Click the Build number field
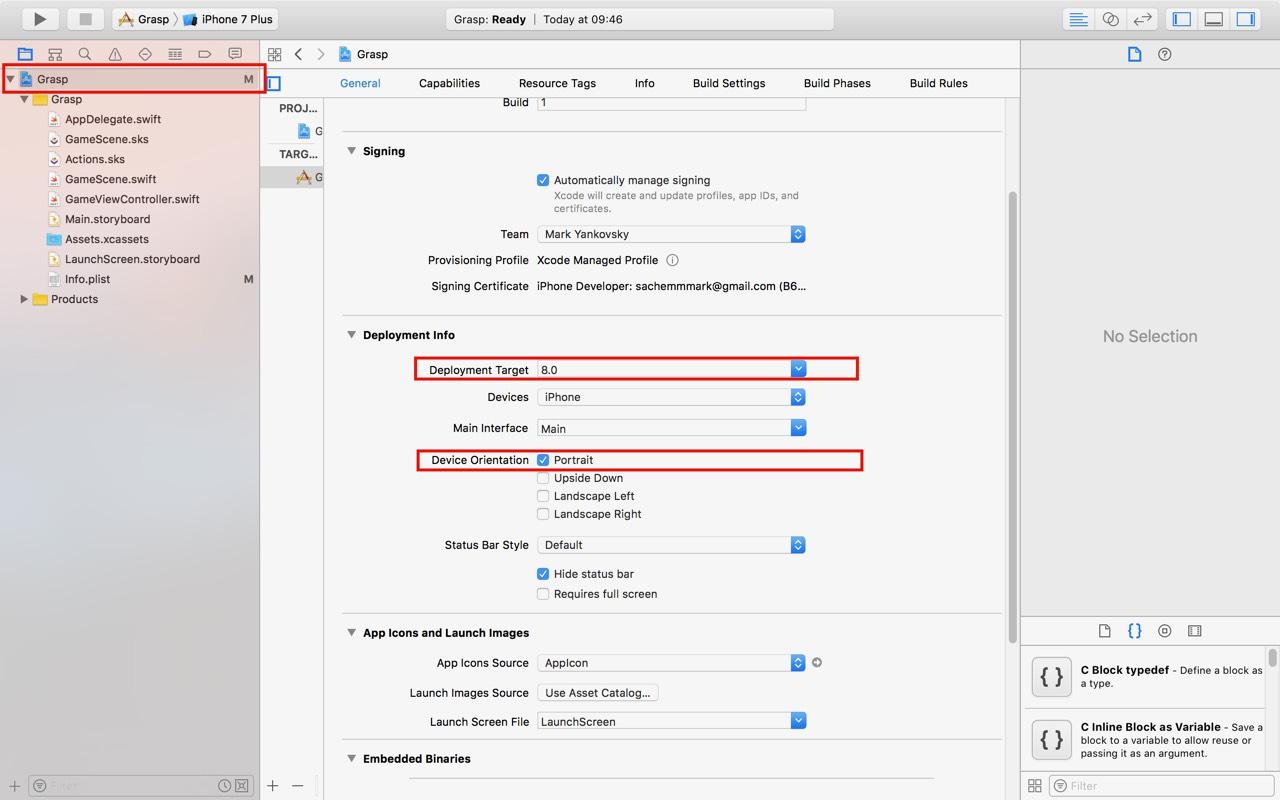The image size is (1280, 800). [671, 103]
